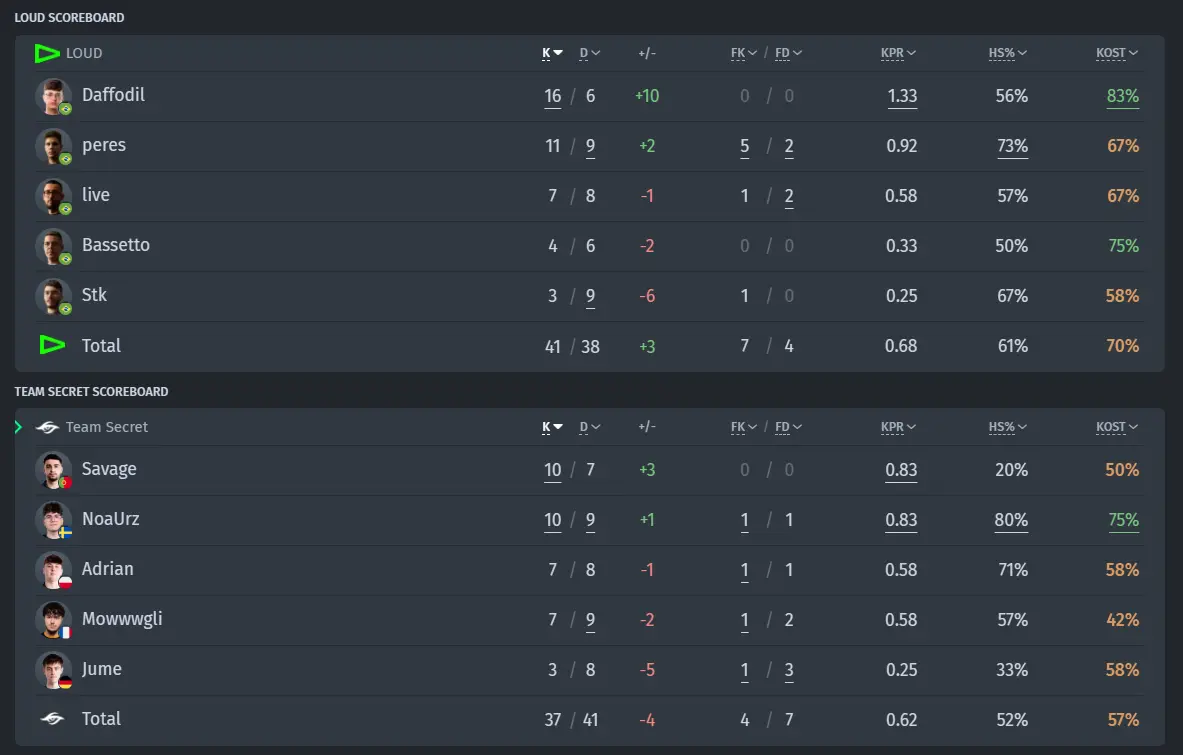Sort LOUD table by K column
The height and width of the screenshot is (755, 1183).
552,54
